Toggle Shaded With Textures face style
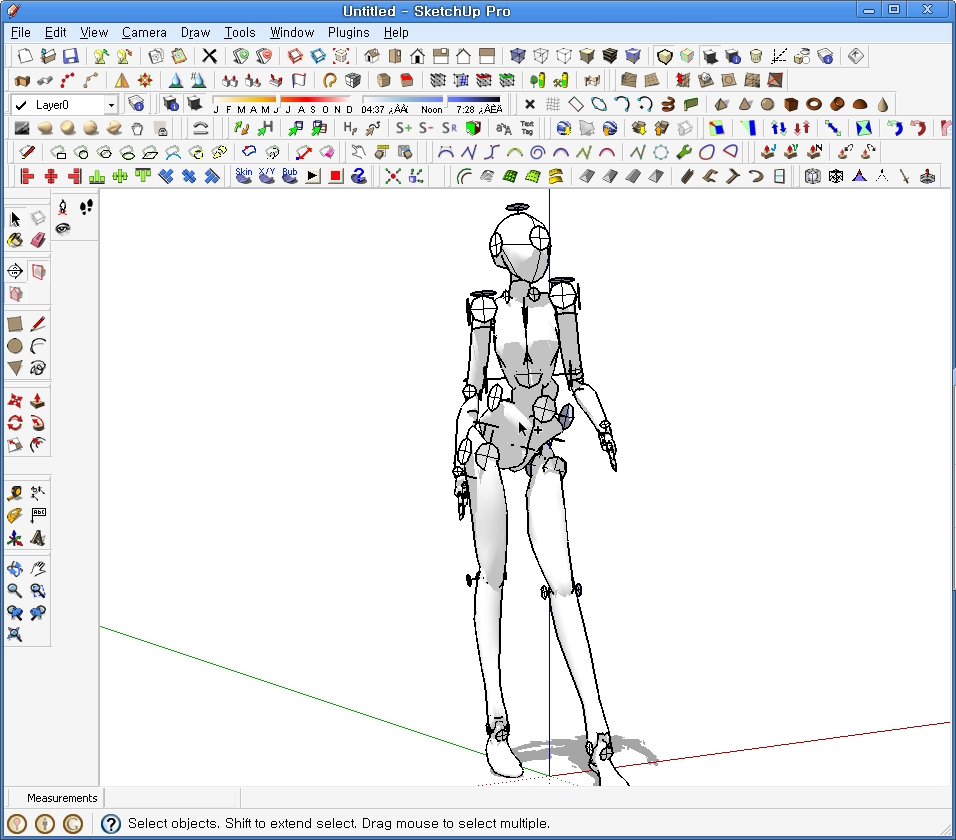This screenshot has height=840, width=956. [610, 56]
